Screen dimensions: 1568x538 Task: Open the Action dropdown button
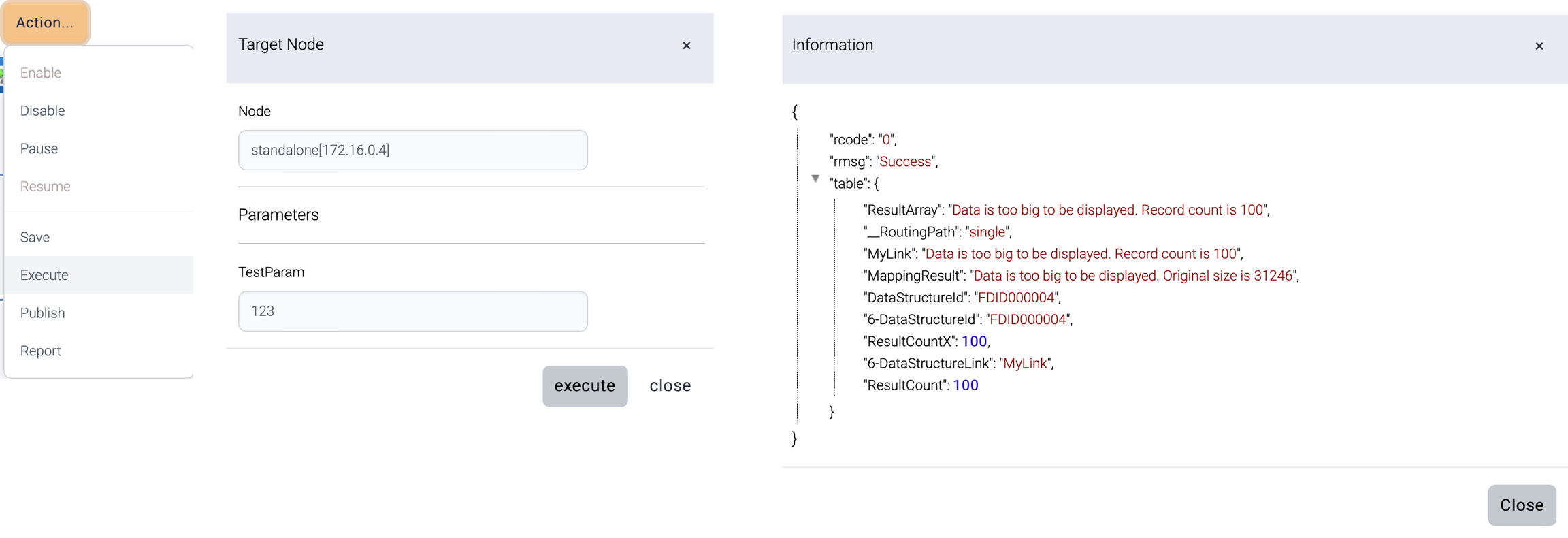[x=45, y=22]
